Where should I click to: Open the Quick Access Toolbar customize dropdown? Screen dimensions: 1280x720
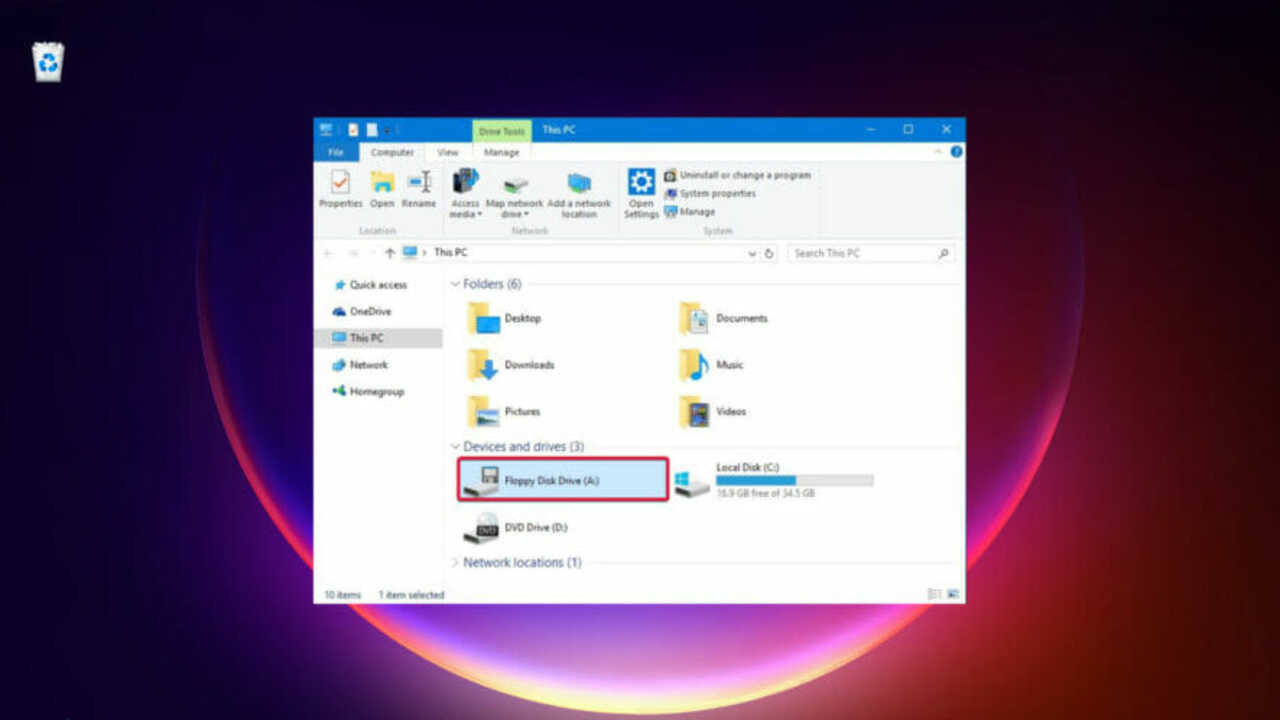click(387, 130)
